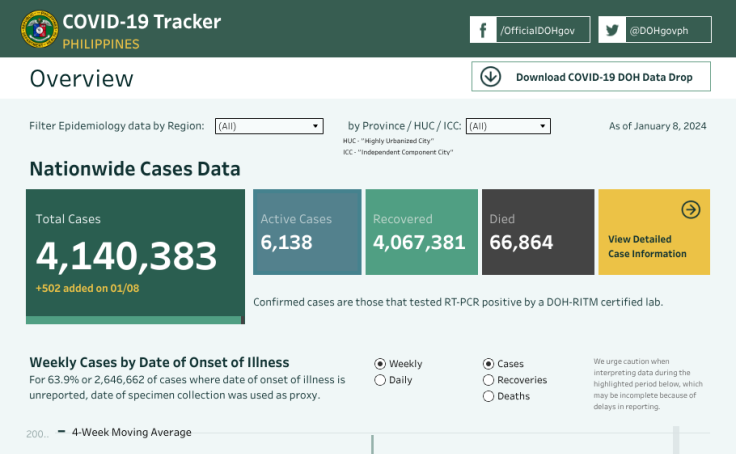This screenshot has width=736, height=454.
Task: Visit the @DOHgovph Twitter profile
Action: click(x=667, y=31)
